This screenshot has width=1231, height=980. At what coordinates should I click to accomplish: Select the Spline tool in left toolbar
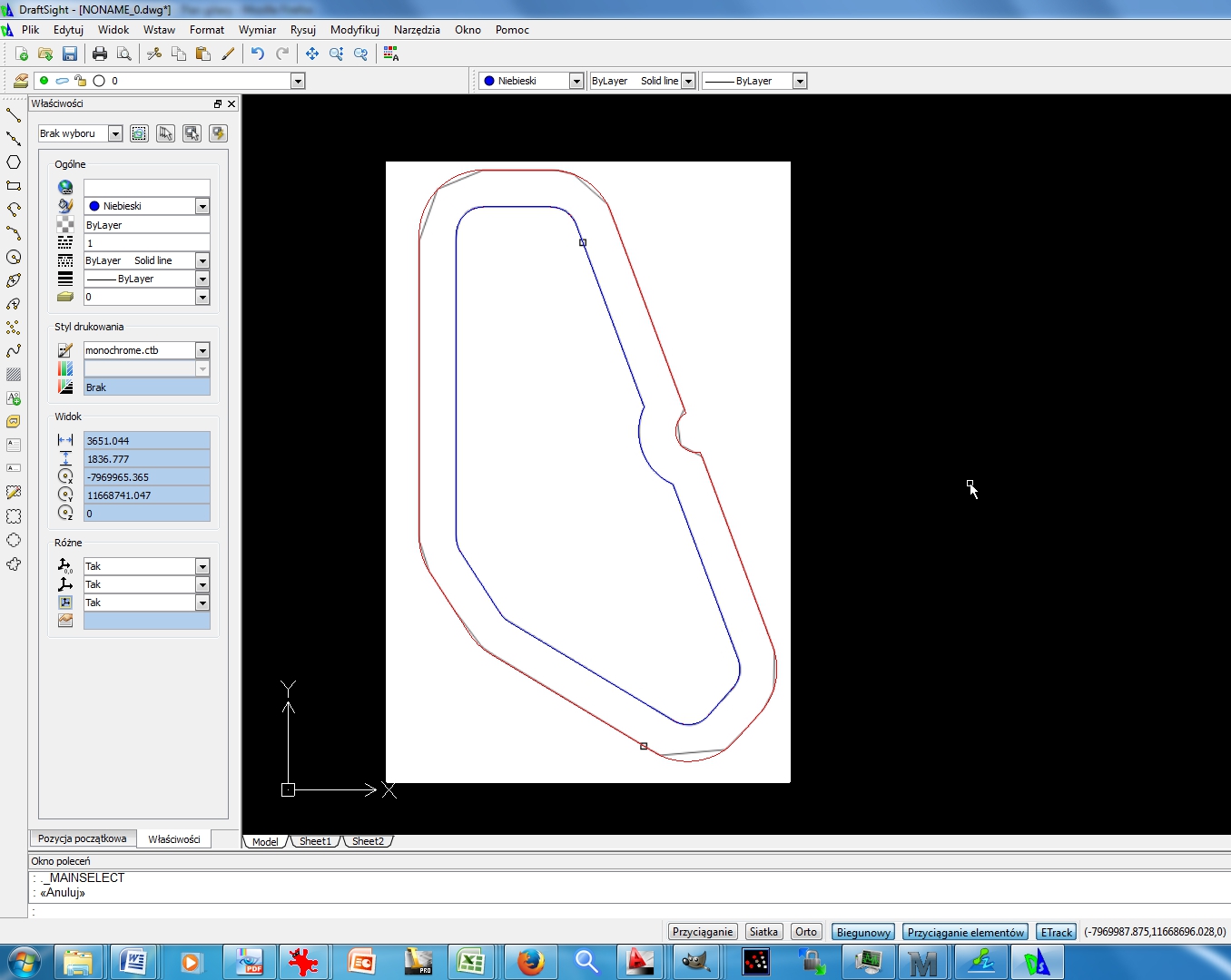pyautogui.click(x=14, y=351)
